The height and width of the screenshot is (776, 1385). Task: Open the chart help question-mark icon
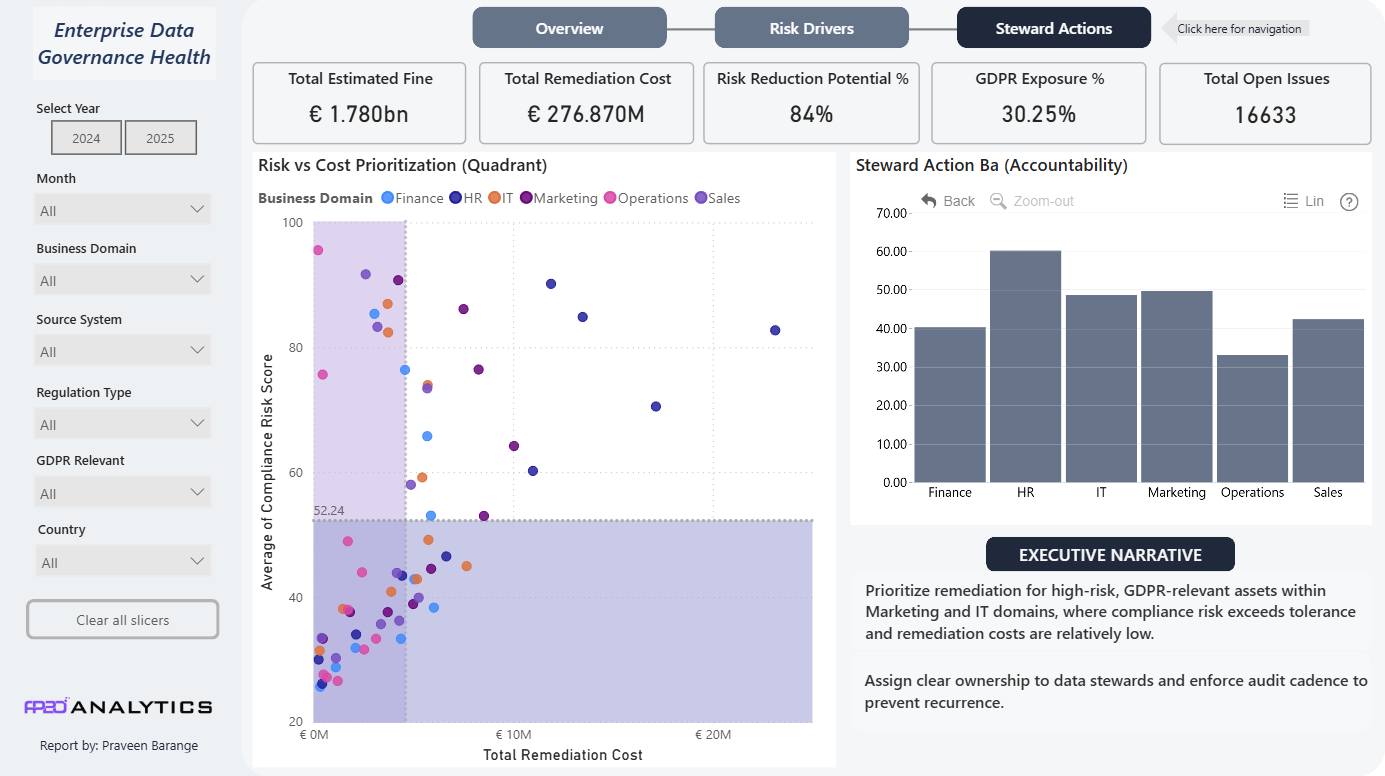[x=1349, y=202]
